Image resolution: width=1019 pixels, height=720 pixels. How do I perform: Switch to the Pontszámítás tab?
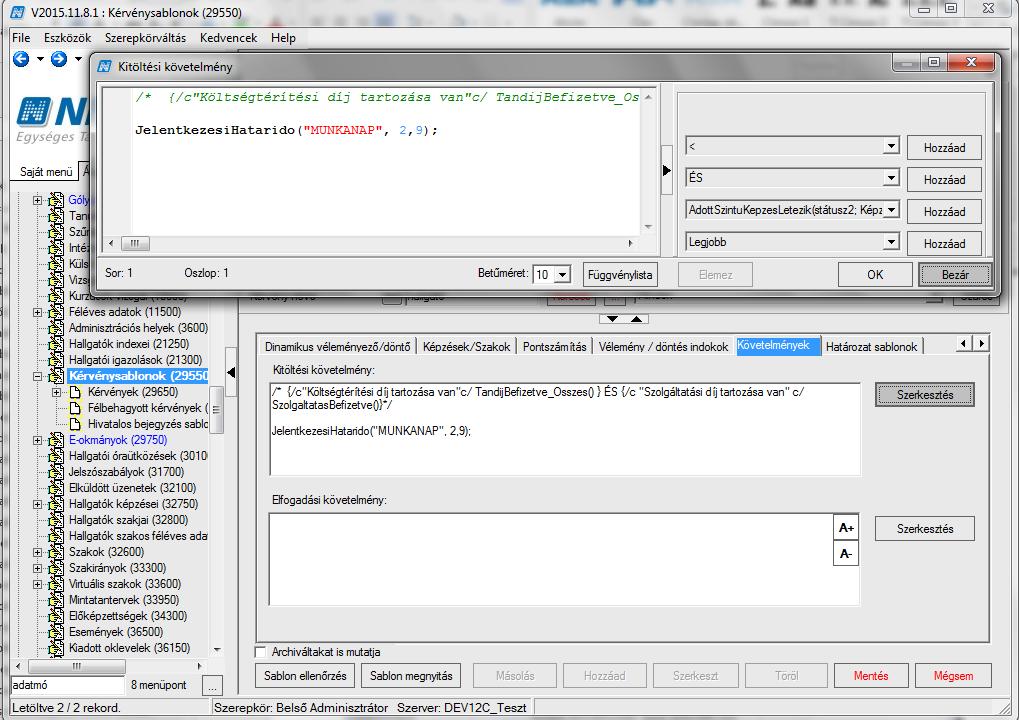click(x=554, y=346)
